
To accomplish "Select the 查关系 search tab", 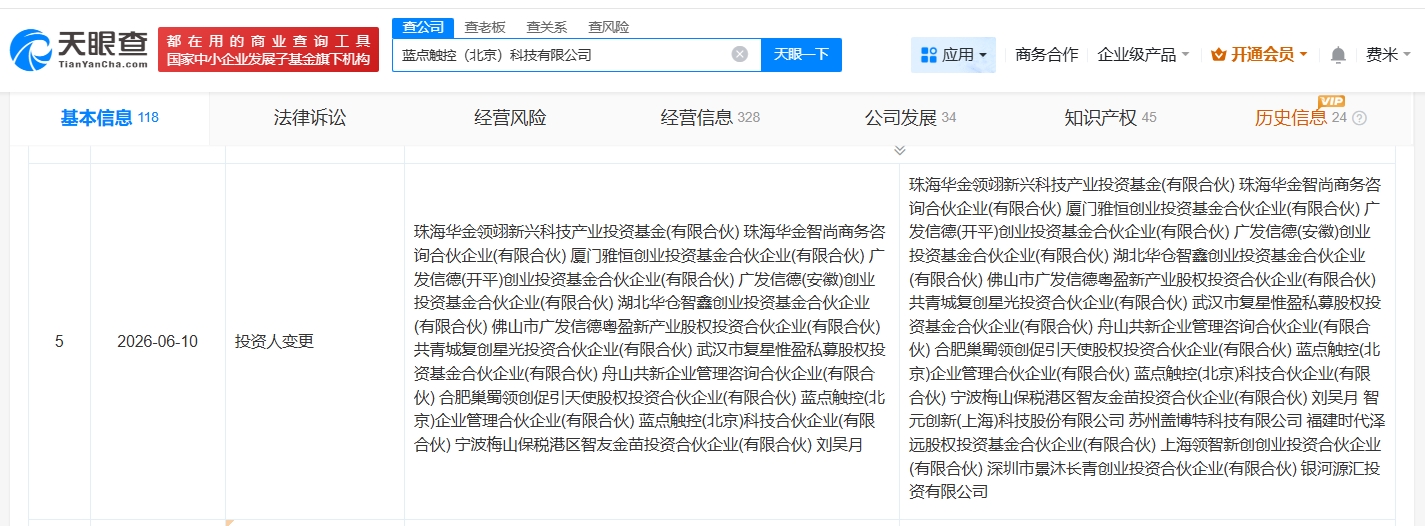I will [547, 27].
